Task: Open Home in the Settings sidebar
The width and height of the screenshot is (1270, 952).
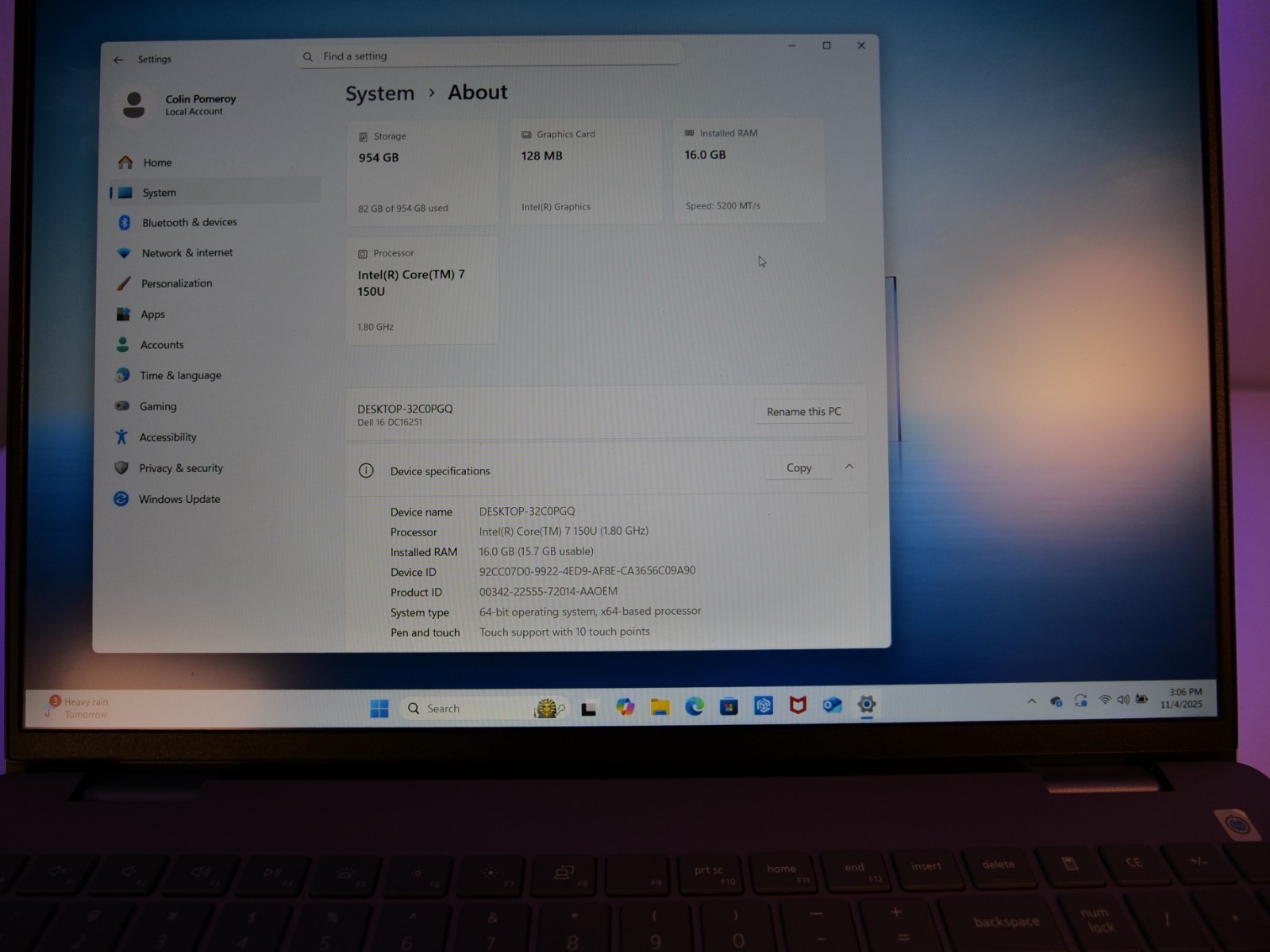Action: (214, 163)
